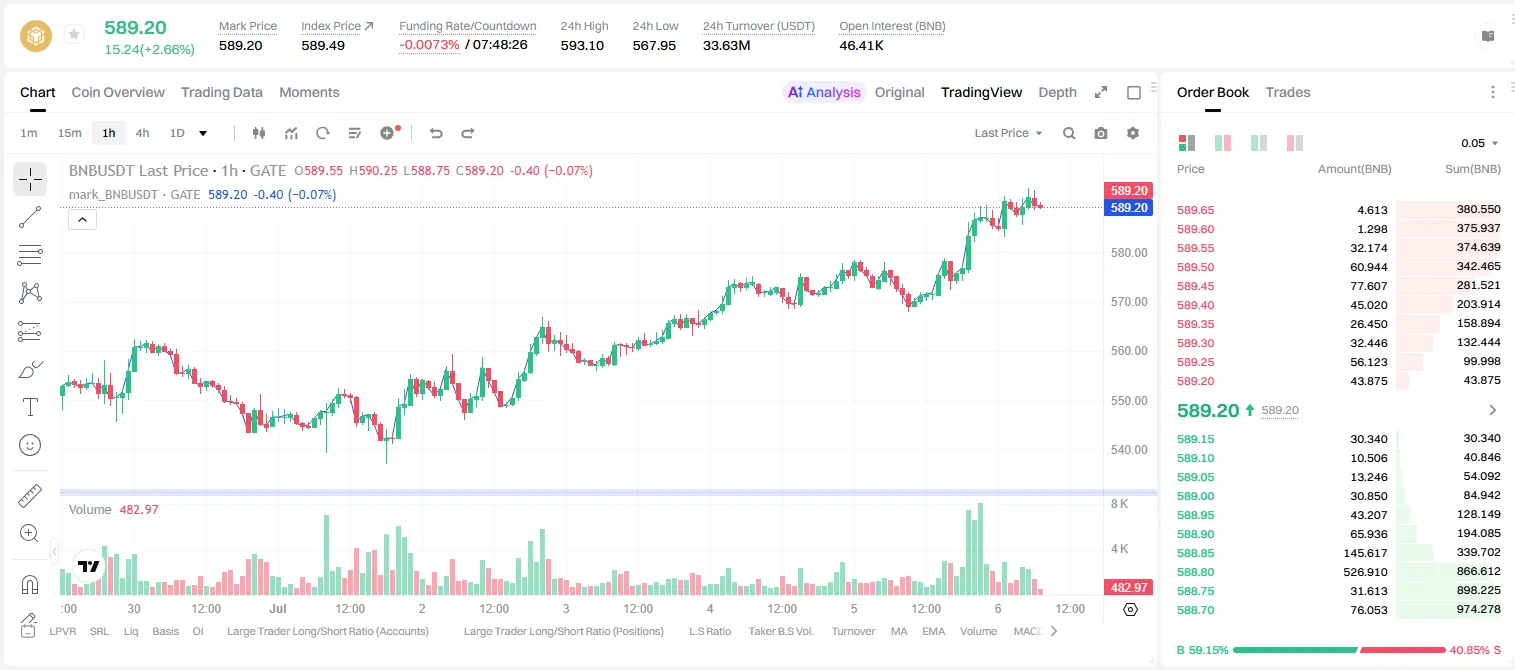Select the MA indicator at bottom
The image size is (1515, 670).
899,631
